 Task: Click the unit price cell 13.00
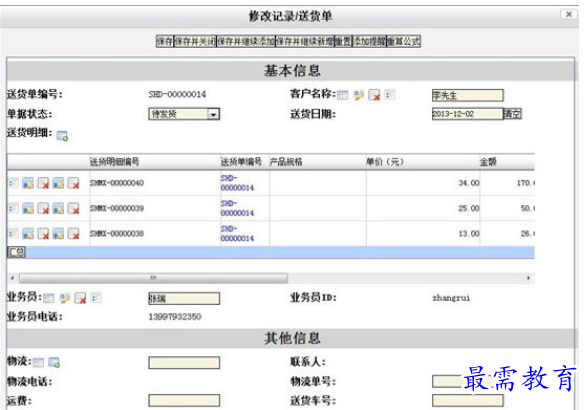click(469, 234)
